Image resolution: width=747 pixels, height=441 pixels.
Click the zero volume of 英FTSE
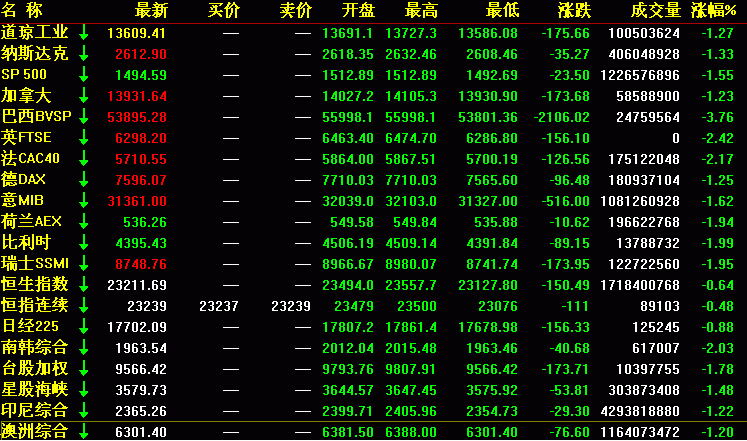(x=676, y=138)
